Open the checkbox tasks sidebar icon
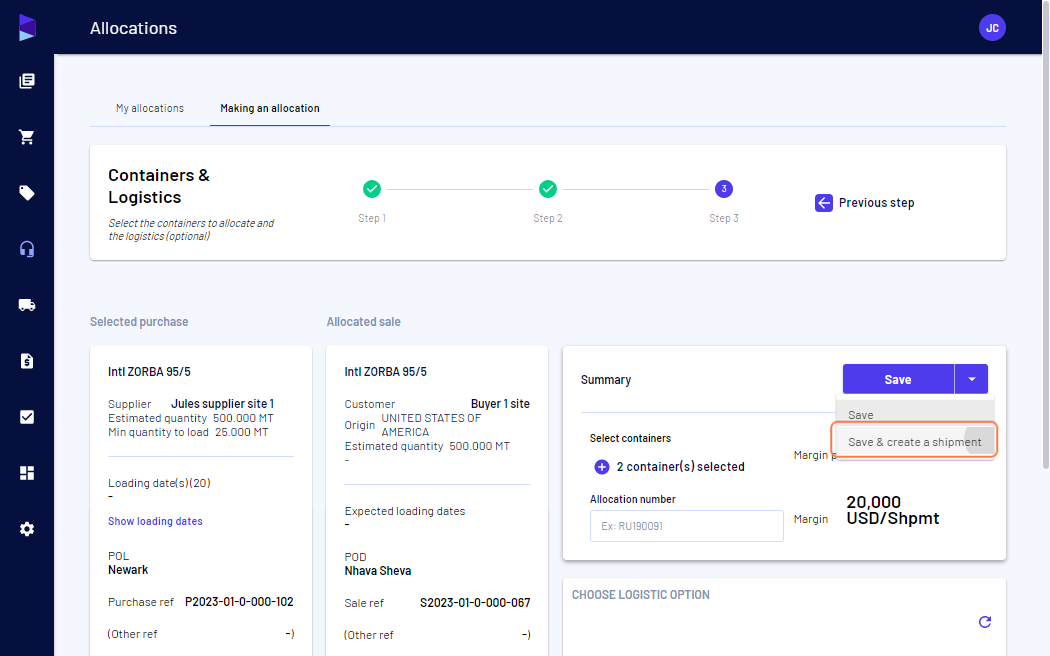 (x=27, y=417)
